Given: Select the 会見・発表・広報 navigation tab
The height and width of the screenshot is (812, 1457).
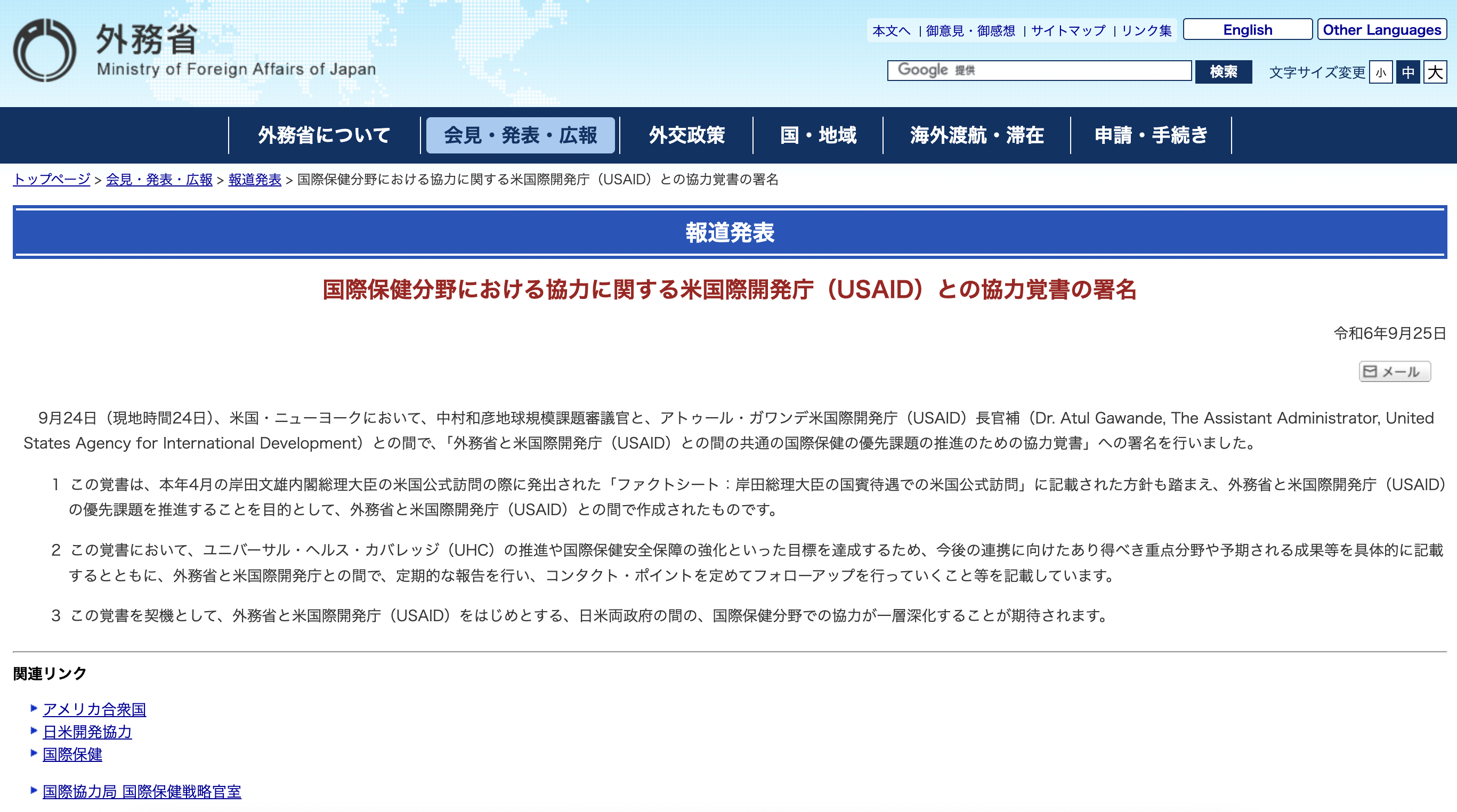Looking at the screenshot, I should pyautogui.click(x=520, y=135).
